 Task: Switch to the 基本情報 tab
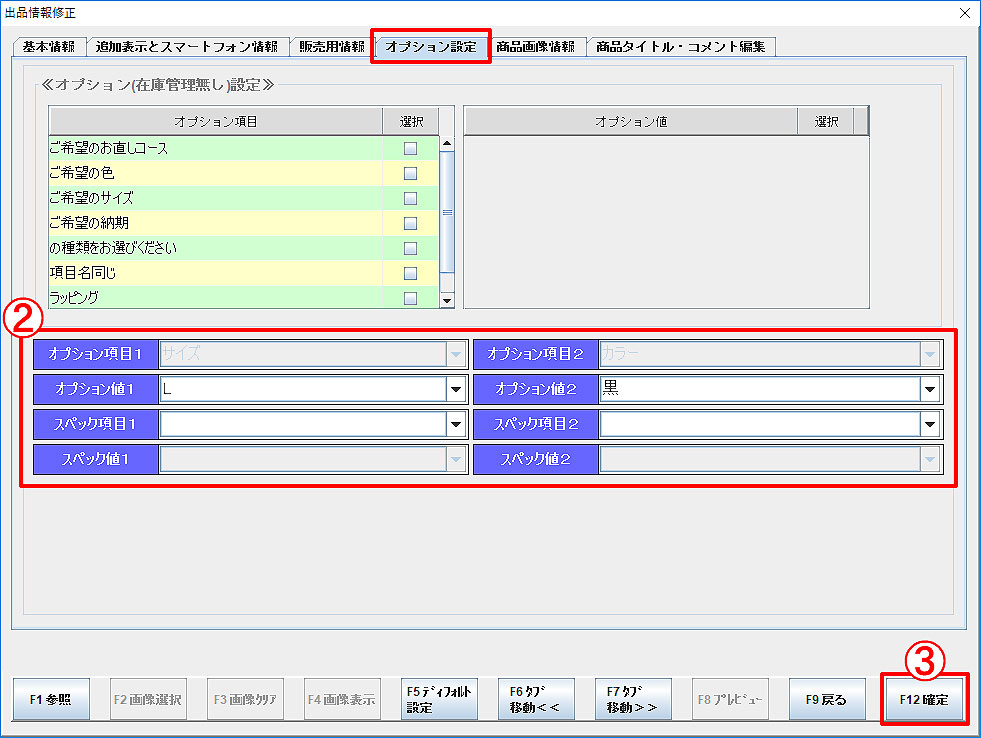48,47
